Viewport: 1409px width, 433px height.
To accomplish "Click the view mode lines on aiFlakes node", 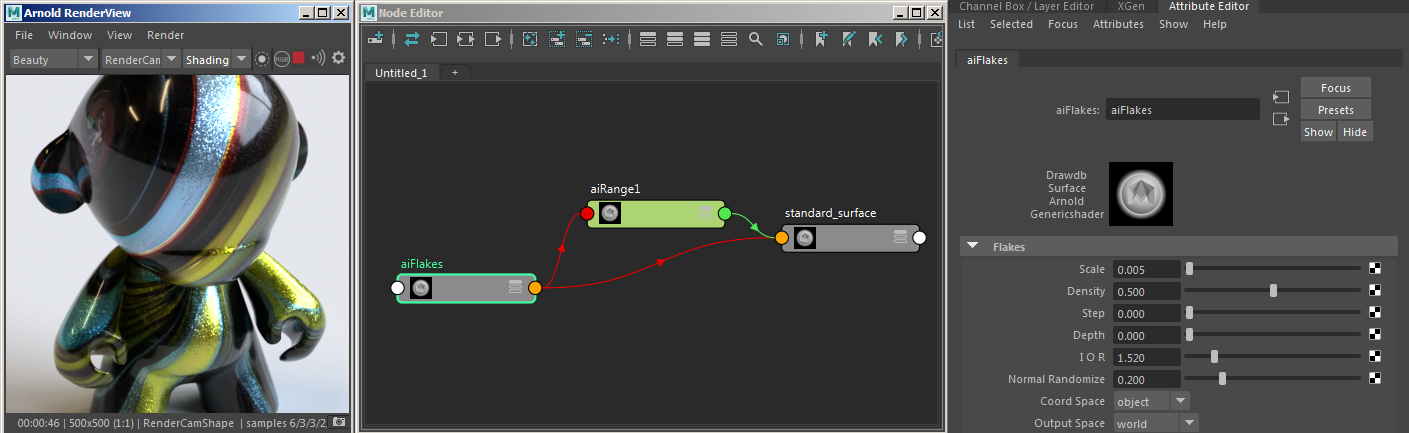I will [x=515, y=288].
